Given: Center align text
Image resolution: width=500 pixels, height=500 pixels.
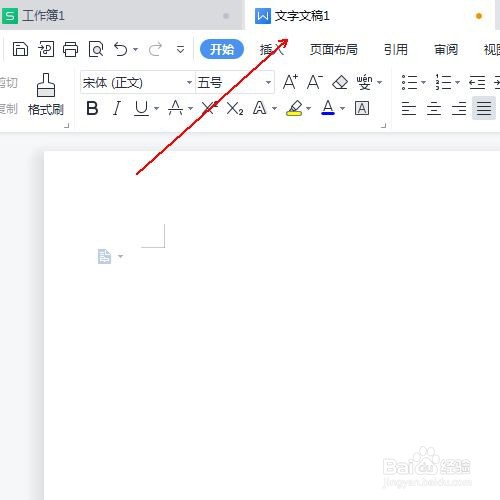Looking at the screenshot, I should 434,108.
